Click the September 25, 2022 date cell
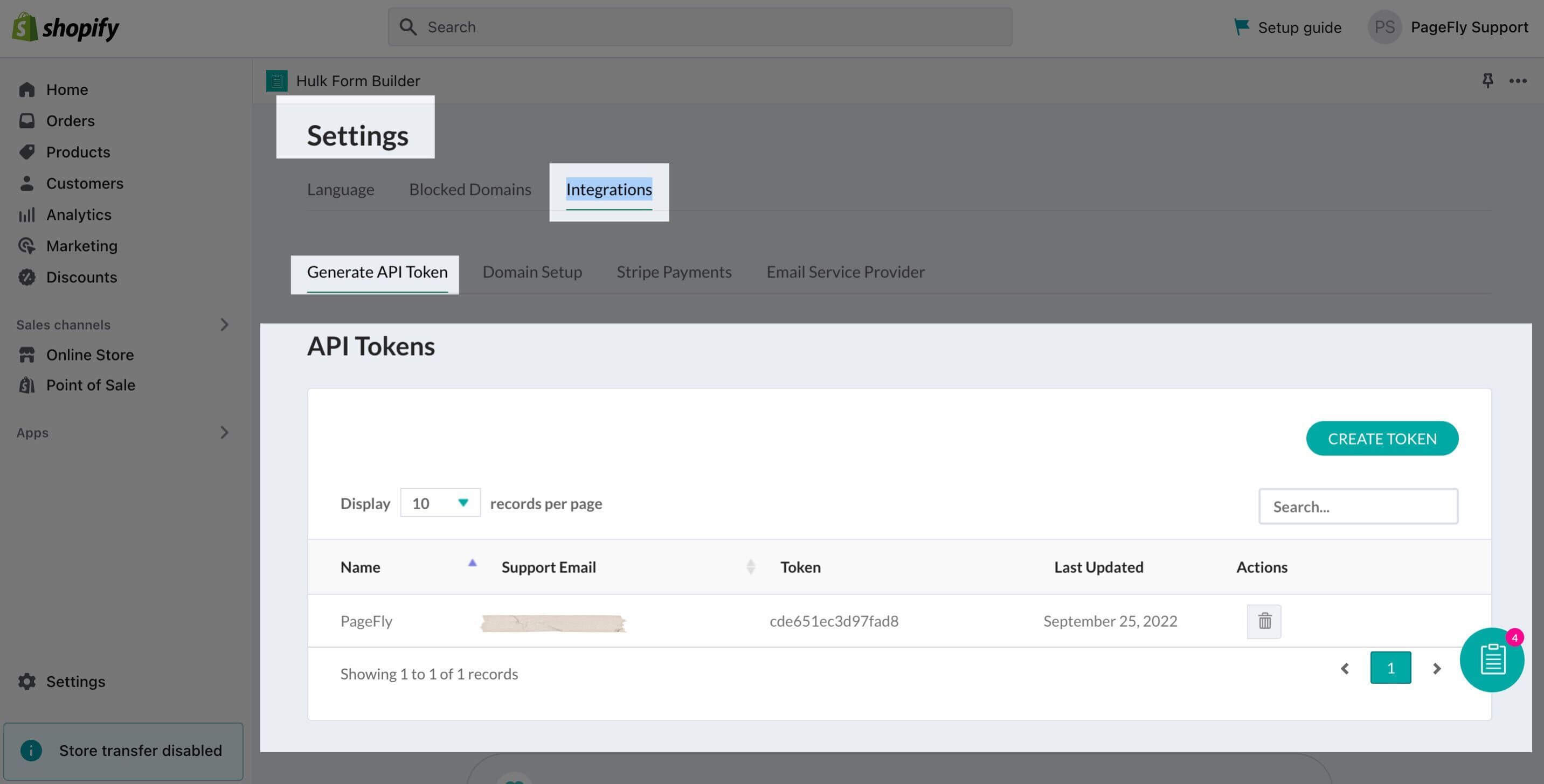 [x=1110, y=621]
